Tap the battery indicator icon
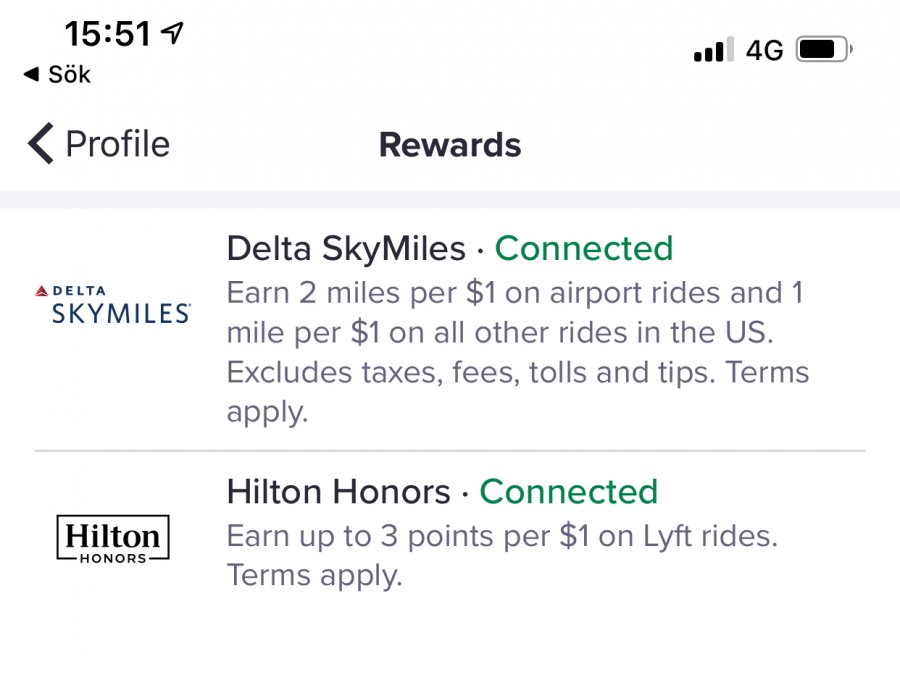 click(x=823, y=49)
